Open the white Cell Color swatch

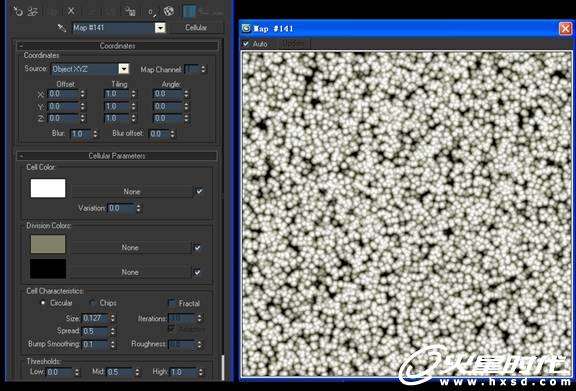pos(48,188)
